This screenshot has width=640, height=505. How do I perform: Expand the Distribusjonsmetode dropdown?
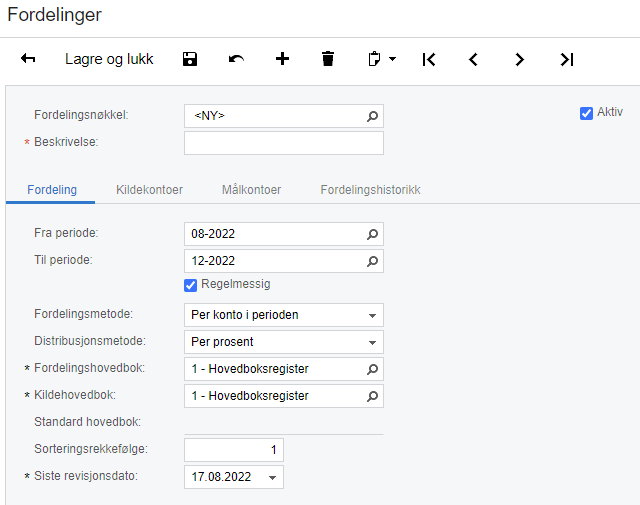(372, 342)
